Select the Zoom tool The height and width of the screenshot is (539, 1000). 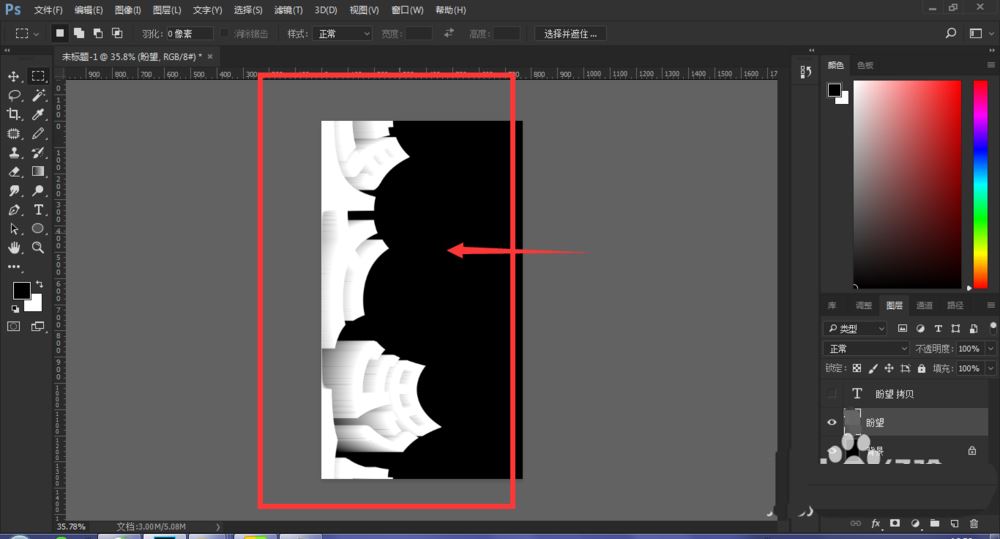38,247
